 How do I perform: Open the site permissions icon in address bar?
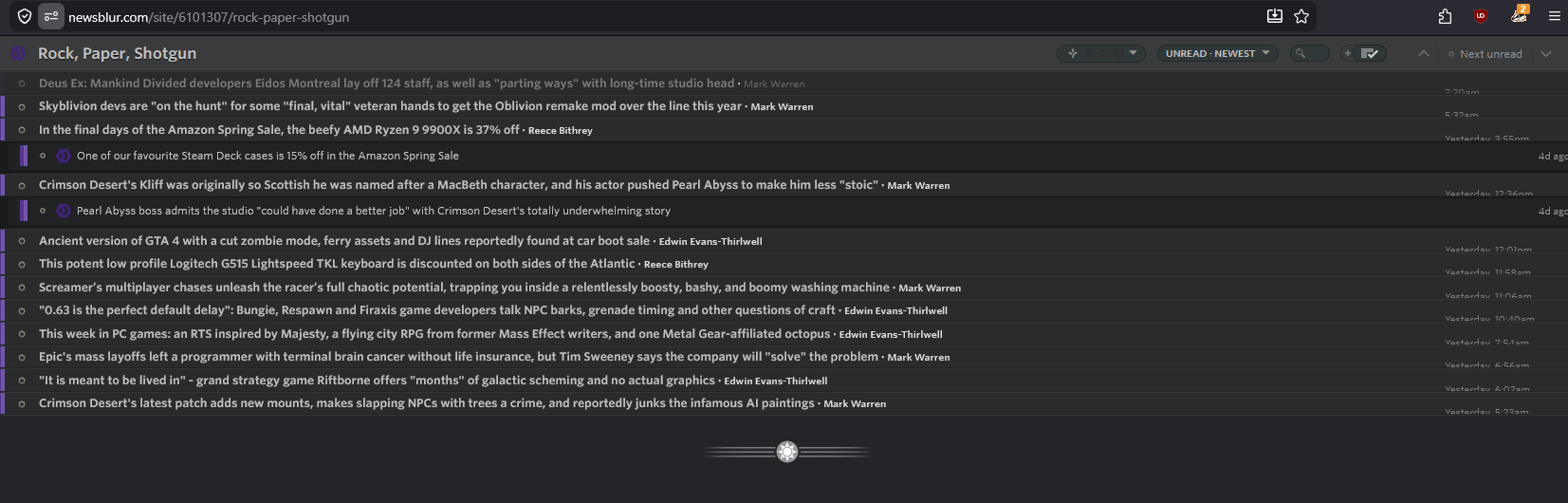(x=51, y=16)
